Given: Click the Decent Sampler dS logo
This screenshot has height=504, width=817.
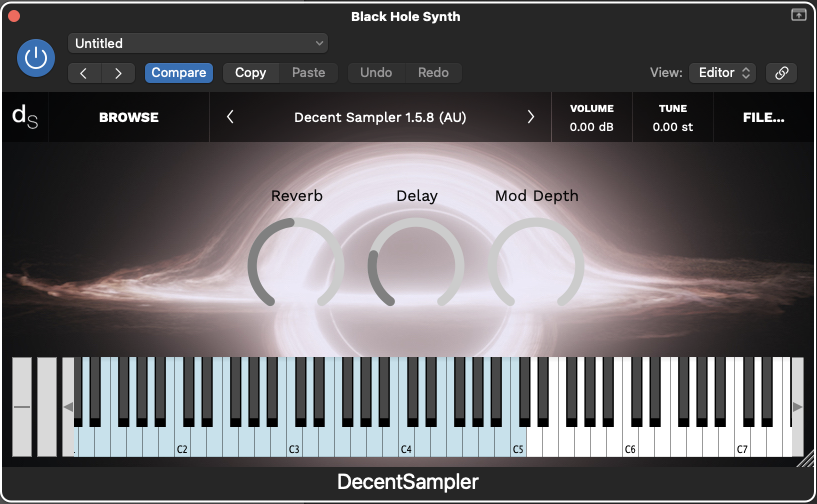Looking at the screenshot, I should (x=25, y=117).
